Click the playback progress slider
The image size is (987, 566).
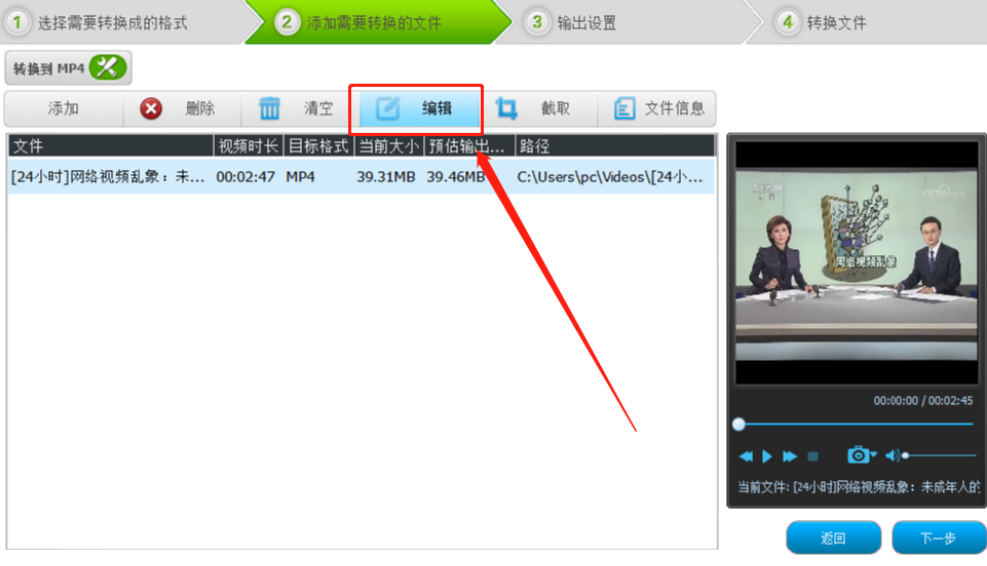click(856, 424)
